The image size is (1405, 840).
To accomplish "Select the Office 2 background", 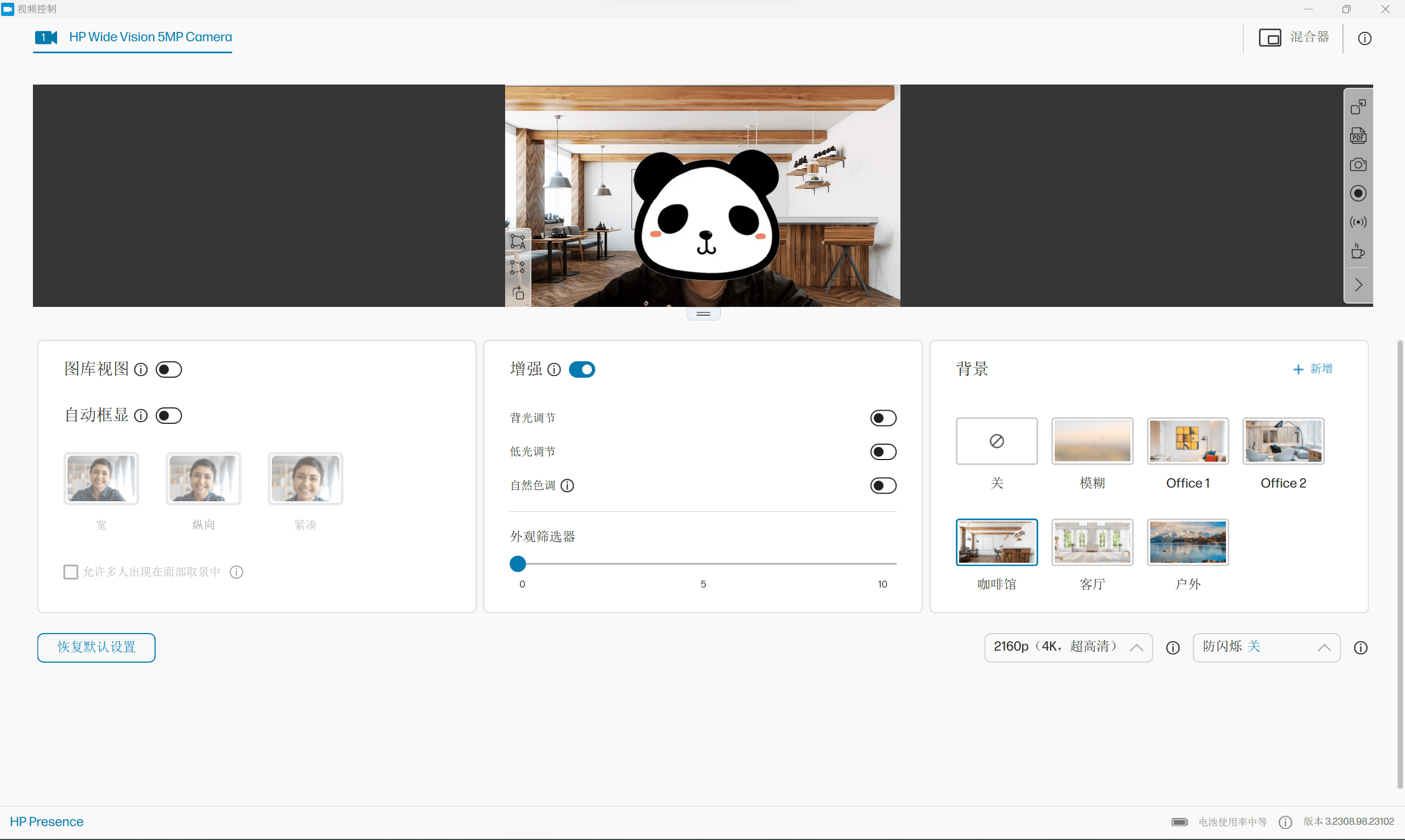I will [x=1283, y=441].
